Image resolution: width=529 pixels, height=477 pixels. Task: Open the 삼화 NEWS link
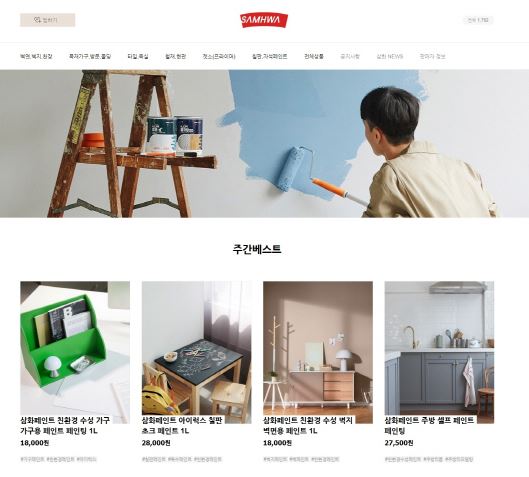click(x=390, y=56)
